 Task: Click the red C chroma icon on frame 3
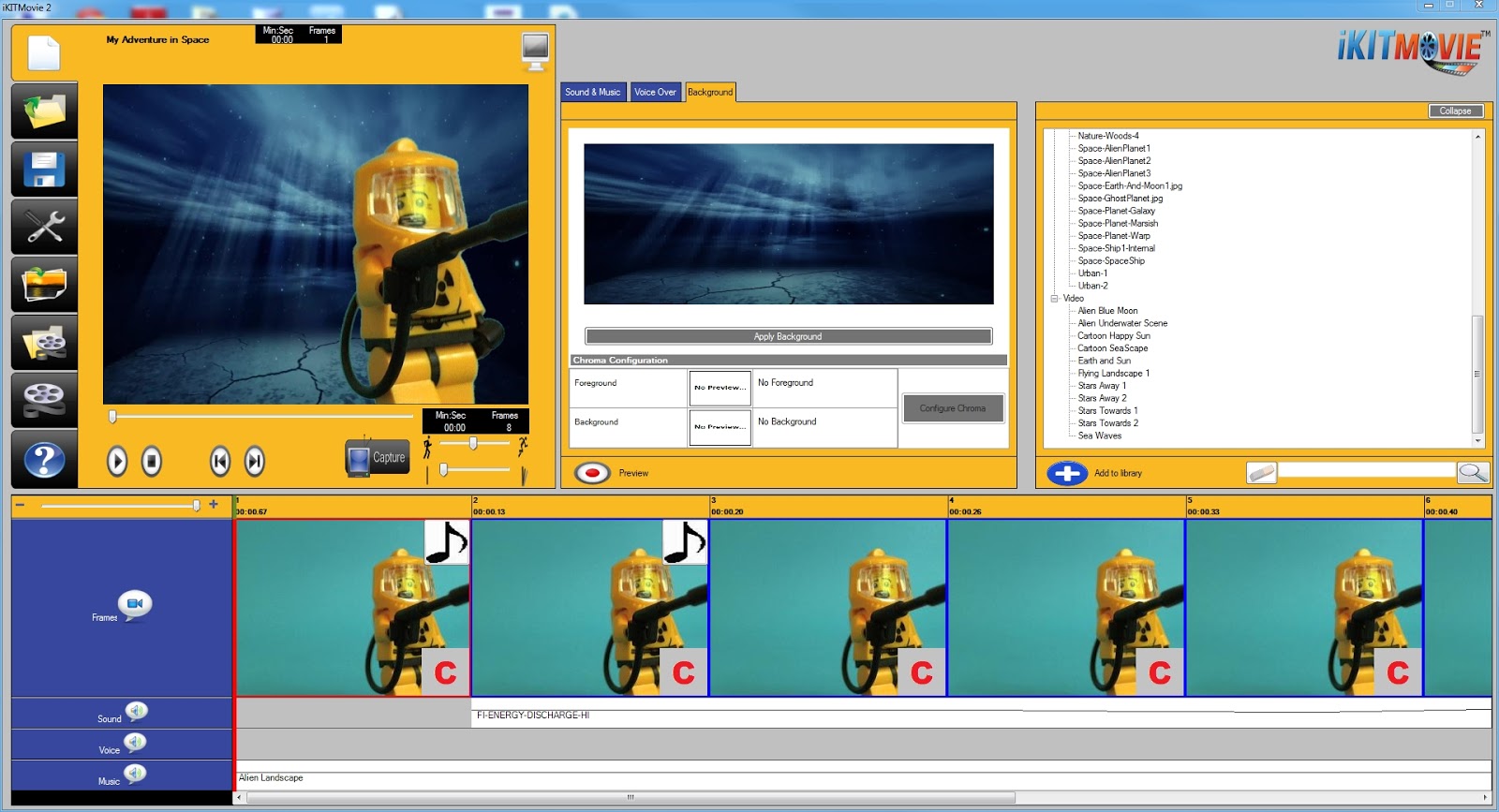pos(921,672)
